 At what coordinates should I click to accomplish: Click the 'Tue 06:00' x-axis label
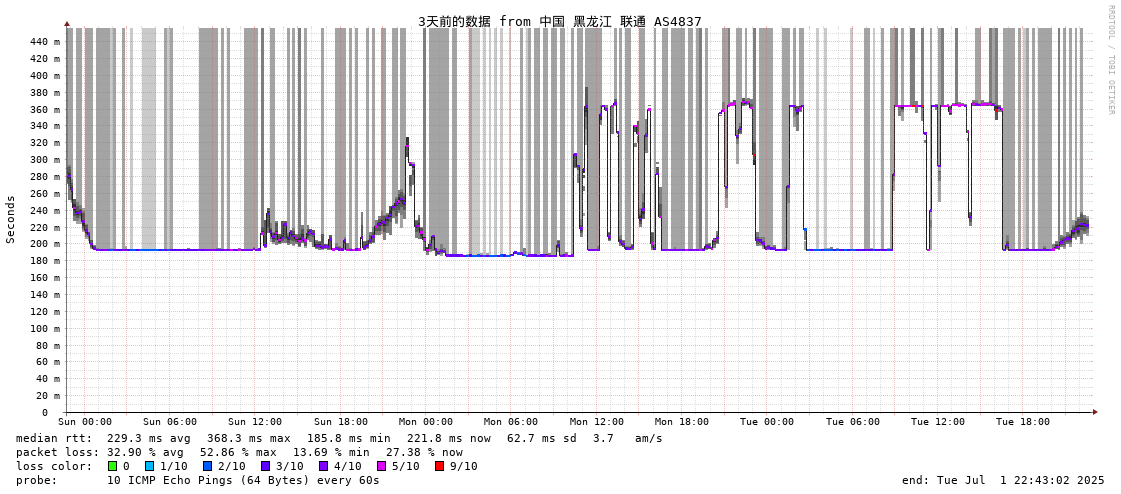tap(853, 422)
